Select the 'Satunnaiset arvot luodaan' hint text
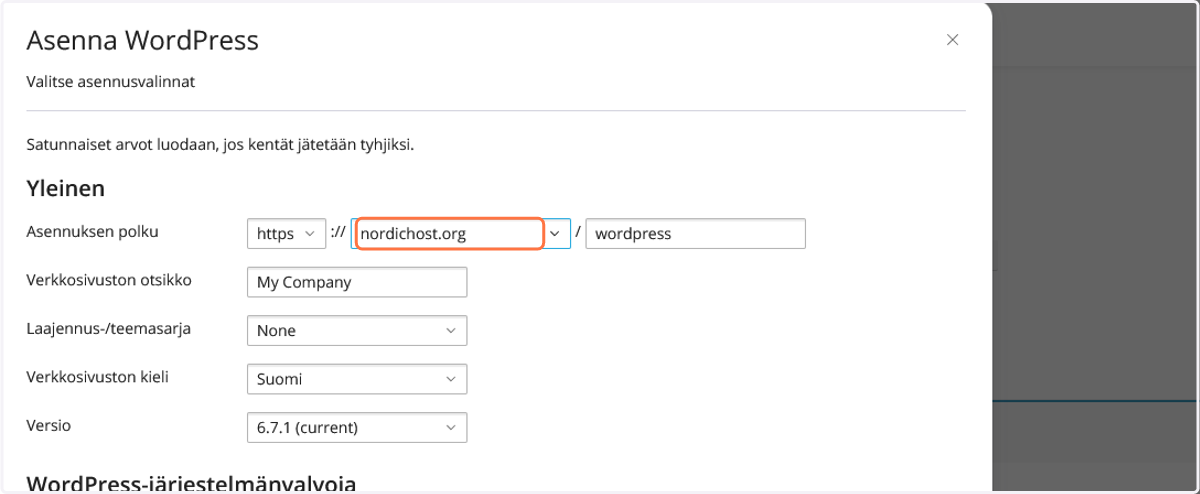 click(x=220, y=144)
